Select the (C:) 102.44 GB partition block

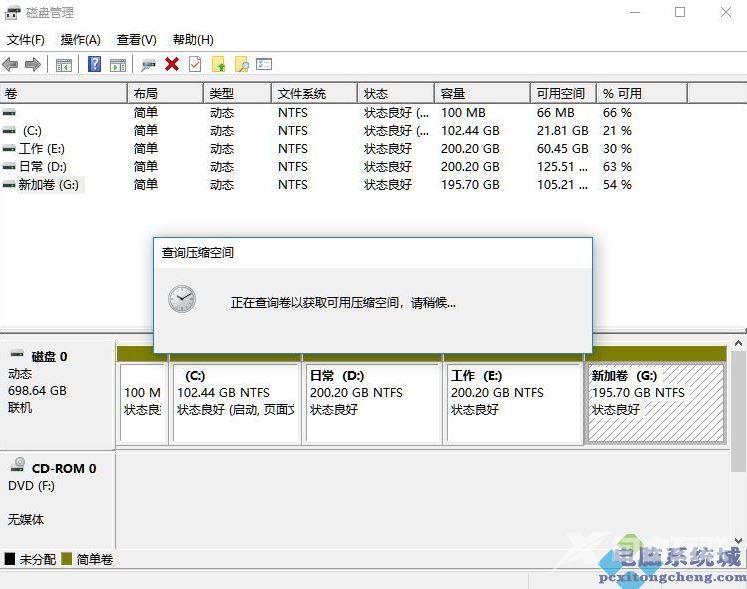[x=236, y=403]
